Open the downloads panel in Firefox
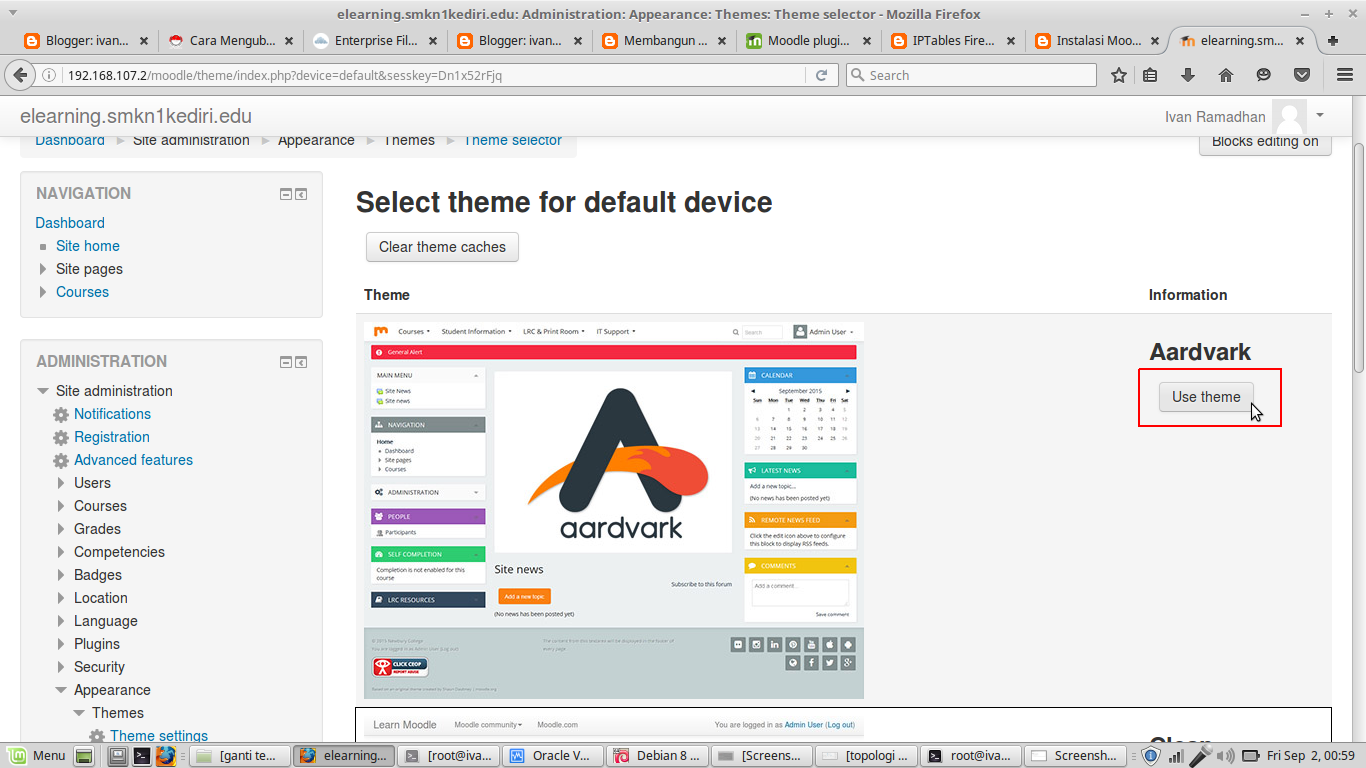1366x768 pixels. coord(1188,74)
